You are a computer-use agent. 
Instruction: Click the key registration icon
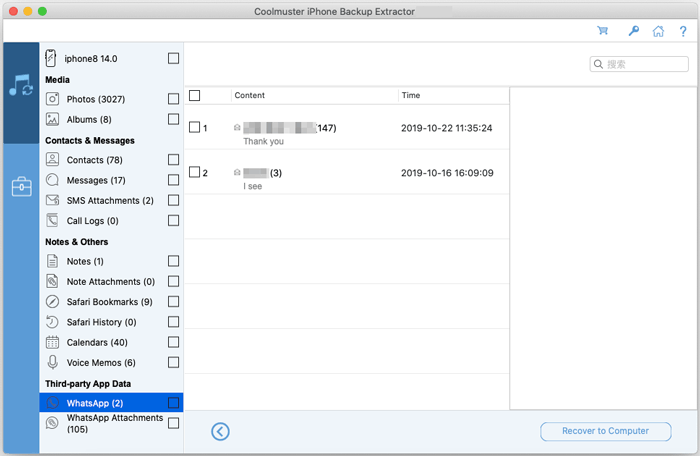pyautogui.click(x=633, y=31)
